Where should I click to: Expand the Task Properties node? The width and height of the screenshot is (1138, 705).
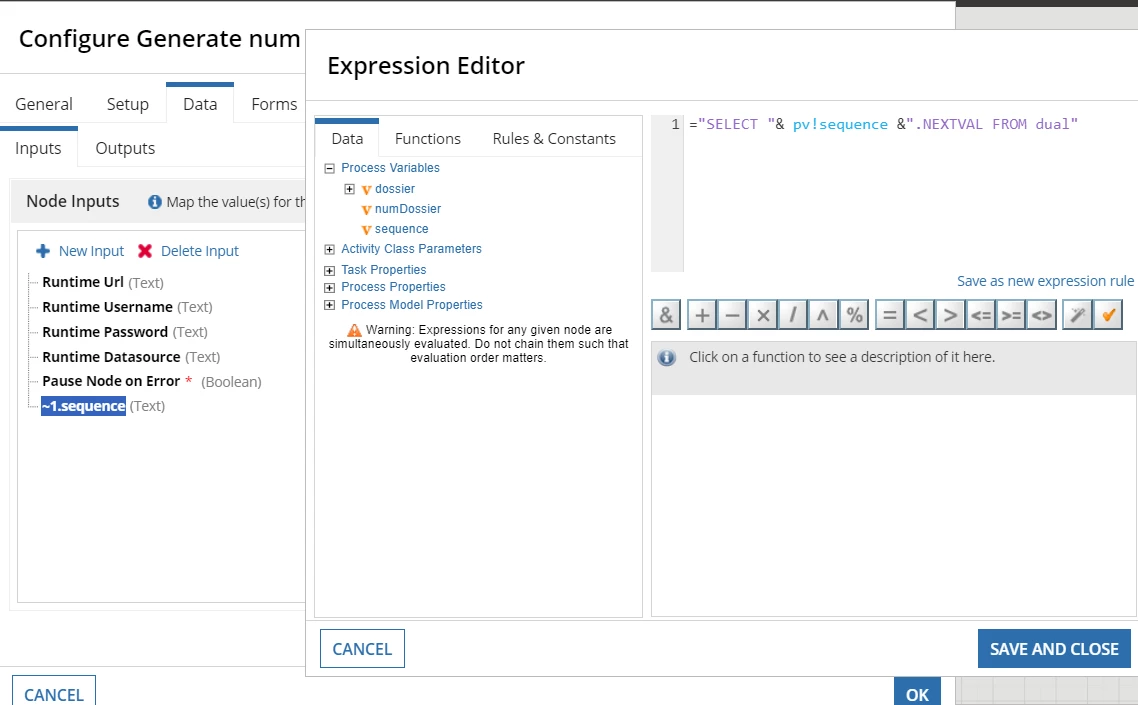[329, 270]
